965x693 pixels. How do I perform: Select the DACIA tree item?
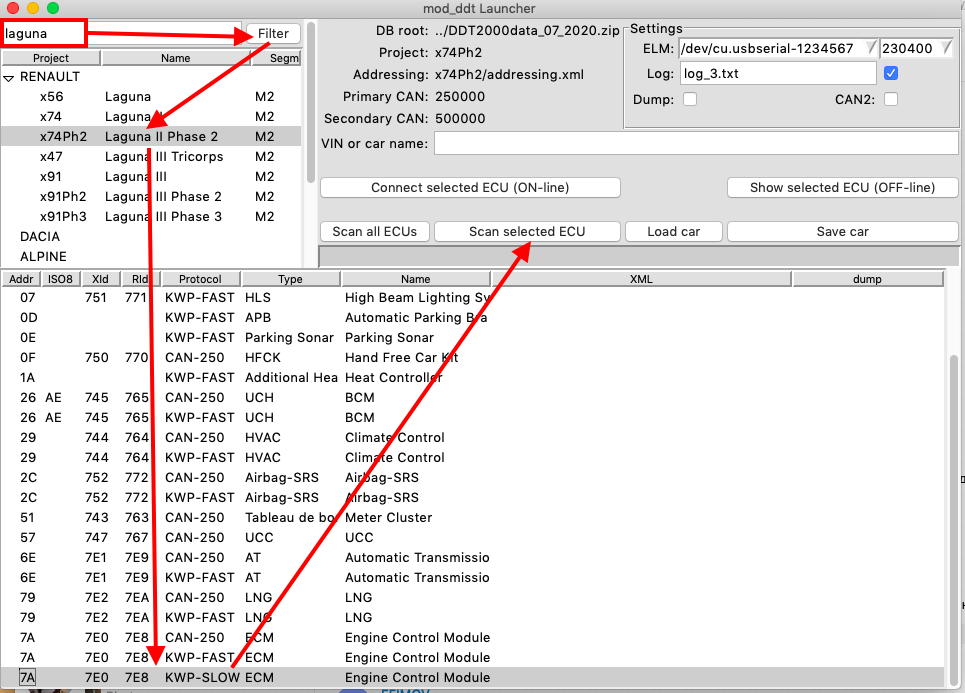click(x=40, y=236)
